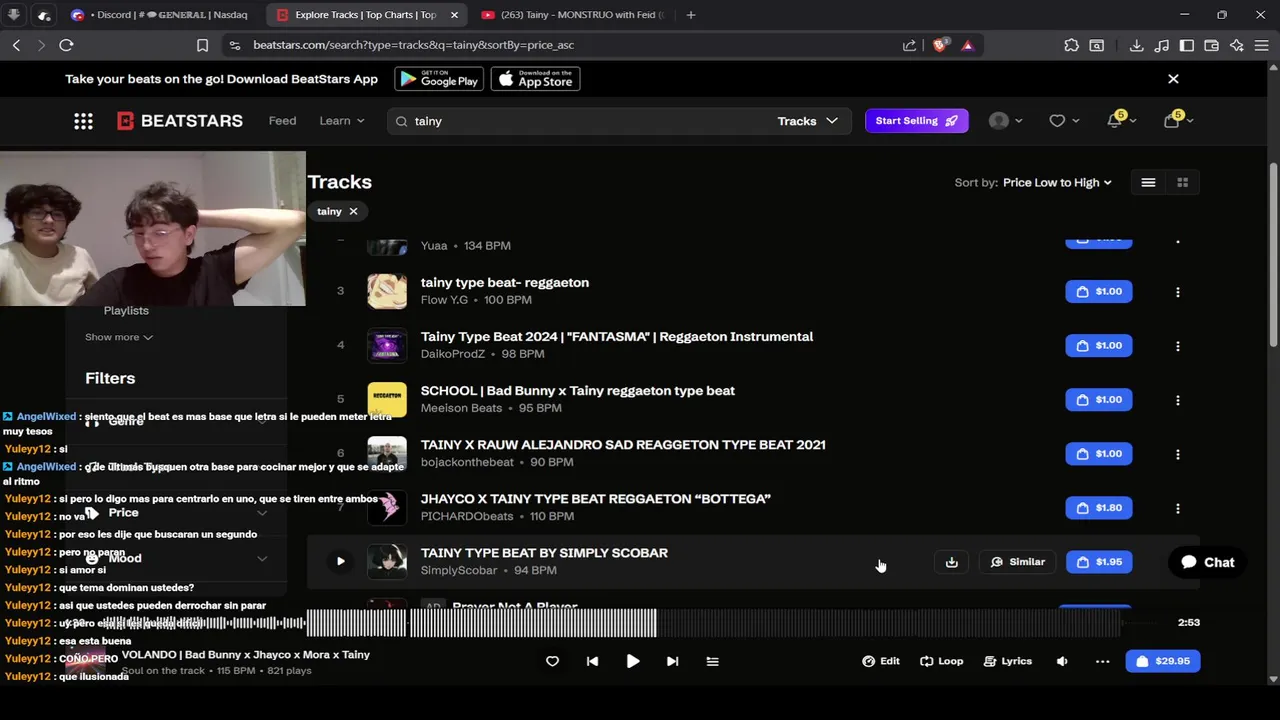This screenshot has width=1280, height=720.
Task: Bookmark this page
Action: (x=202, y=45)
